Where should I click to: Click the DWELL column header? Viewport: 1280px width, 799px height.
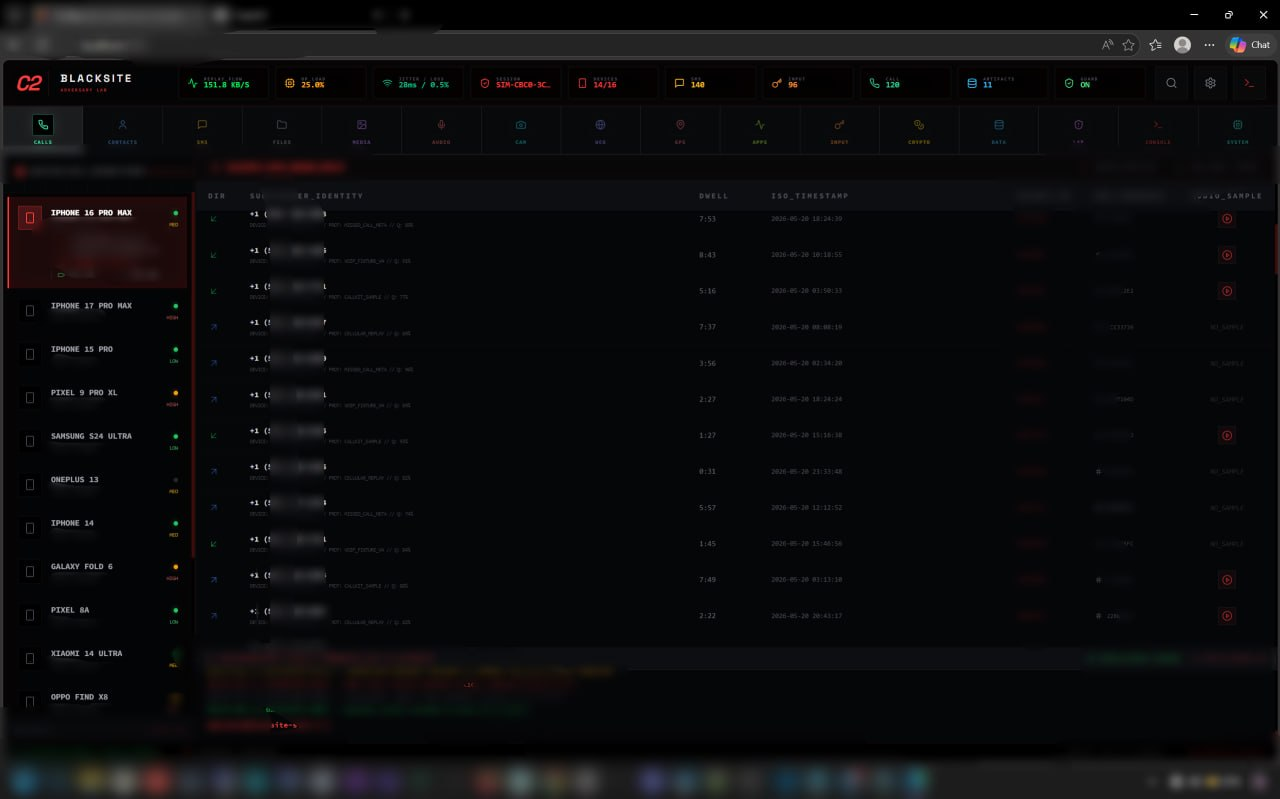tap(713, 196)
